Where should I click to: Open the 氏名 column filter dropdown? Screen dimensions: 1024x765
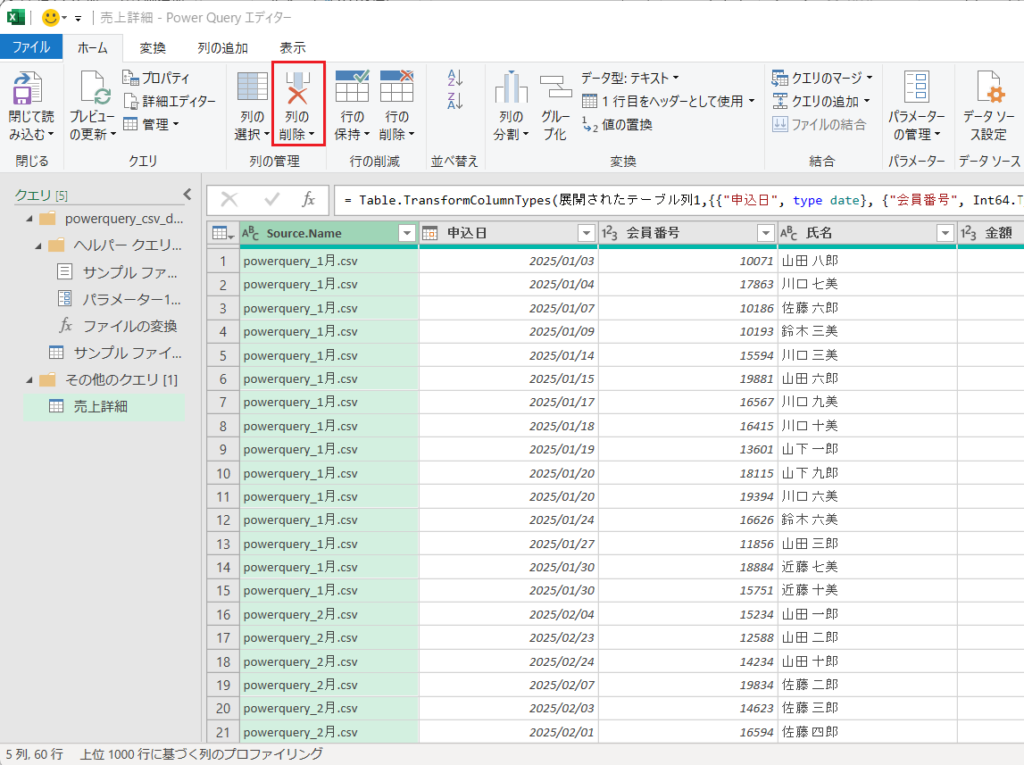[x=945, y=232]
